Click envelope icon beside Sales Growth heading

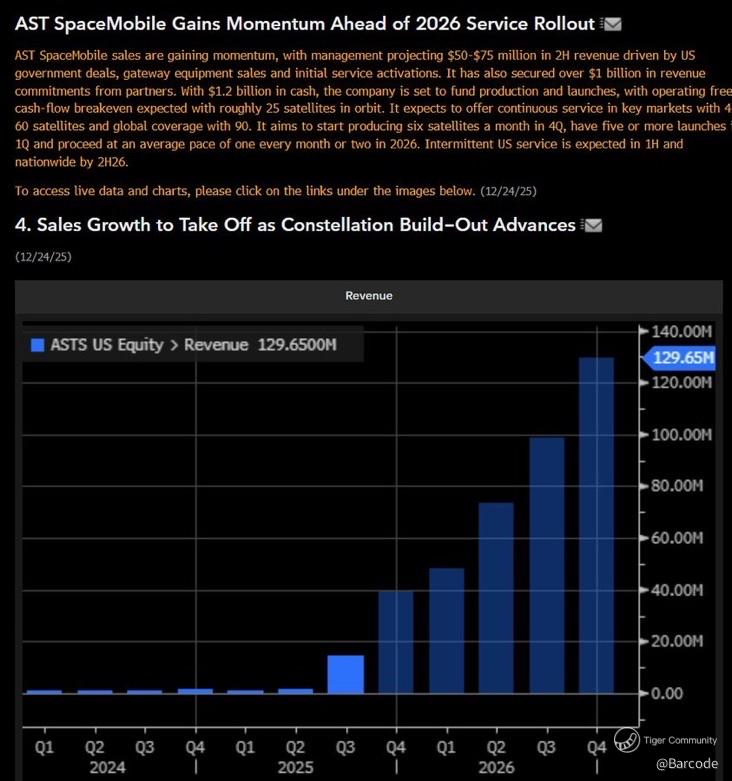pos(592,225)
